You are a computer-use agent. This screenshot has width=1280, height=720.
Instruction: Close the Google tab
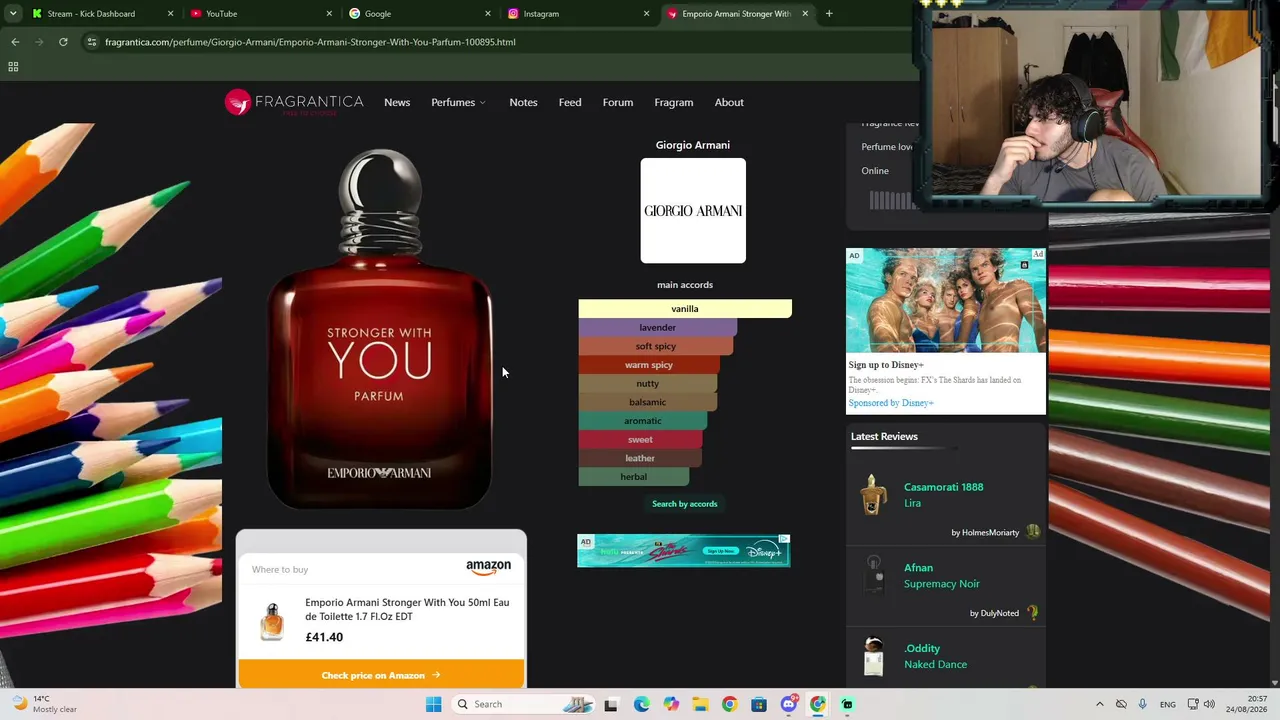coord(488,14)
